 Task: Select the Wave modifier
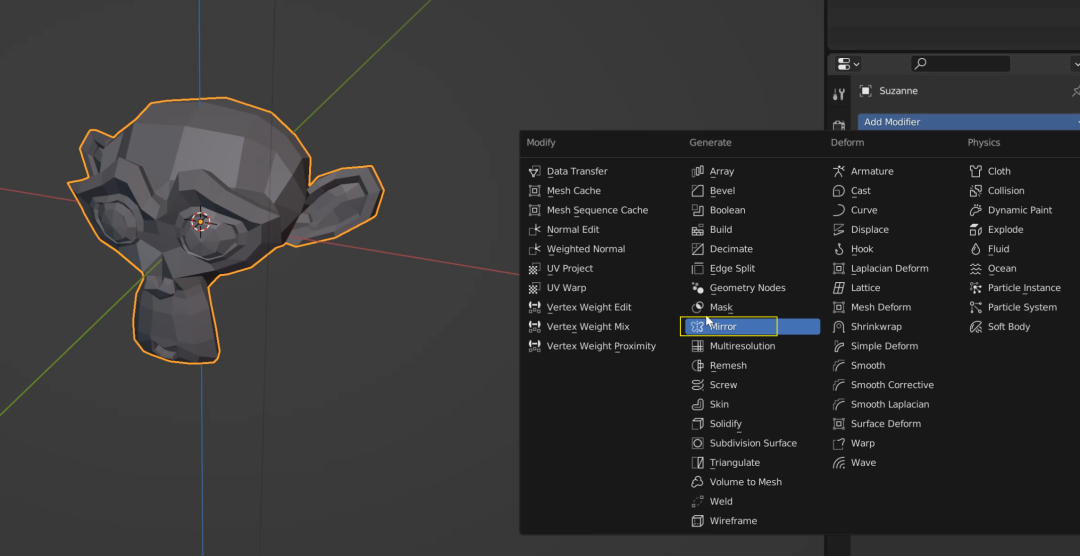tap(863, 463)
